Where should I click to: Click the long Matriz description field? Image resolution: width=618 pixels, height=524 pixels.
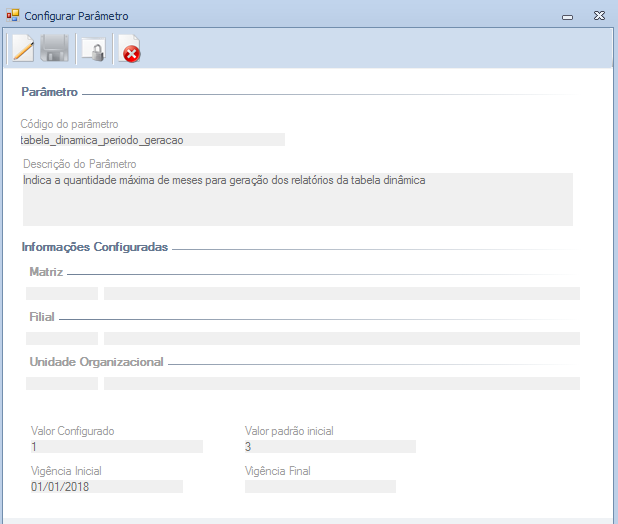click(341, 293)
